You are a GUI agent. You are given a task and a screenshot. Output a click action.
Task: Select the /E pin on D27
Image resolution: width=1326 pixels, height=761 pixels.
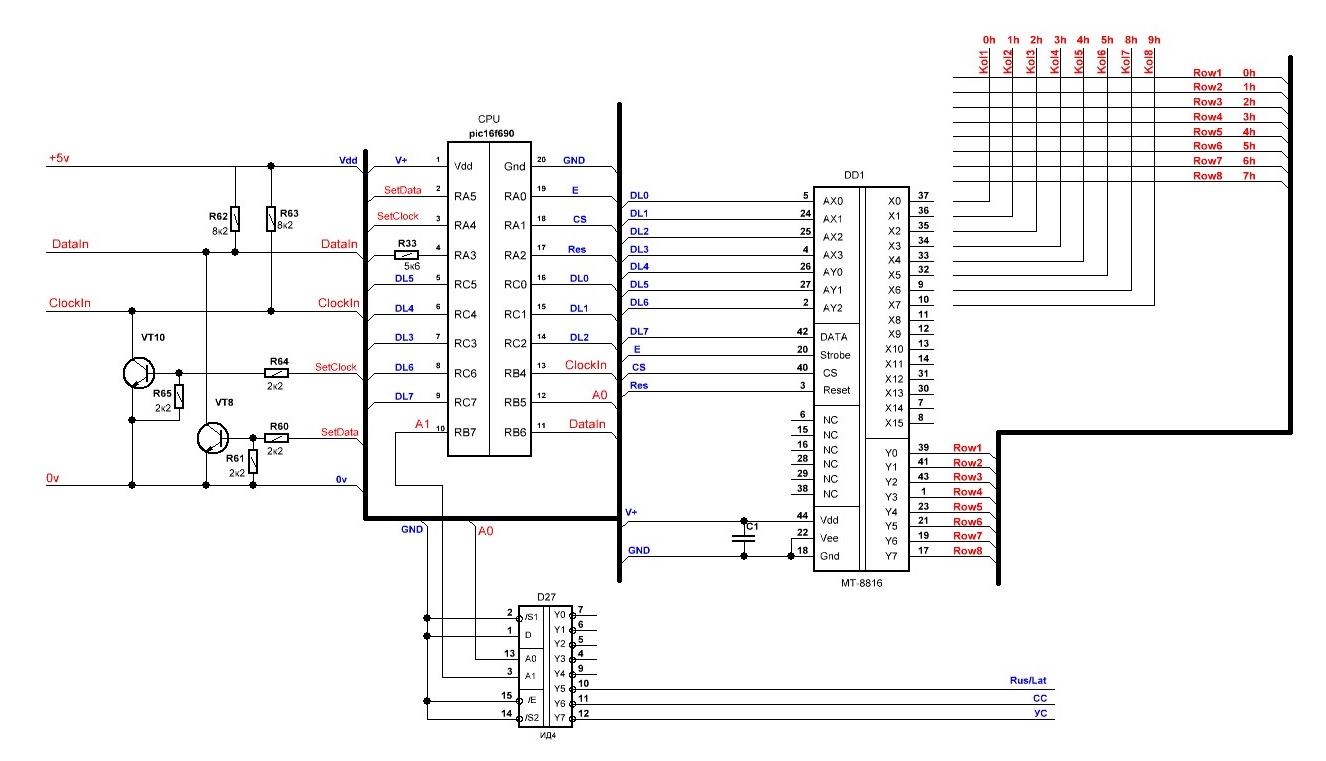click(x=530, y=699)
